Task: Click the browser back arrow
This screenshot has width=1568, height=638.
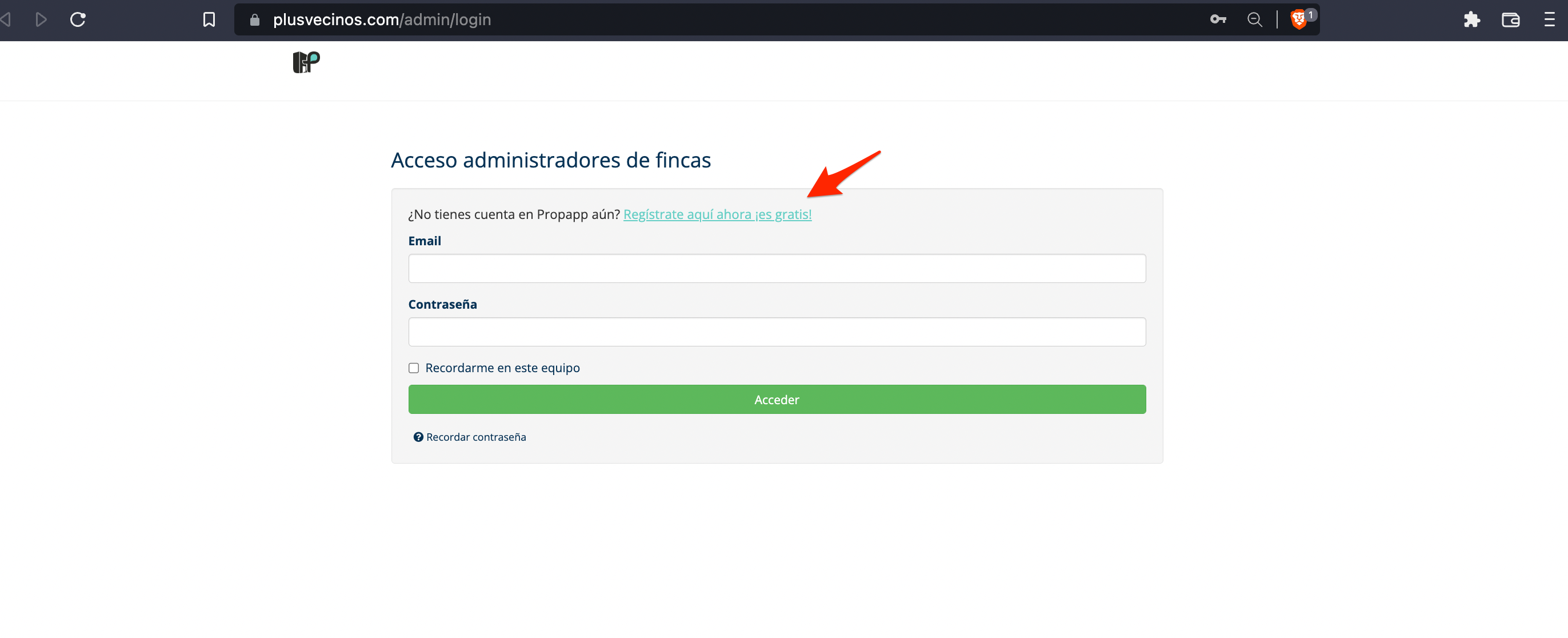Action: [x=6, y=19]
